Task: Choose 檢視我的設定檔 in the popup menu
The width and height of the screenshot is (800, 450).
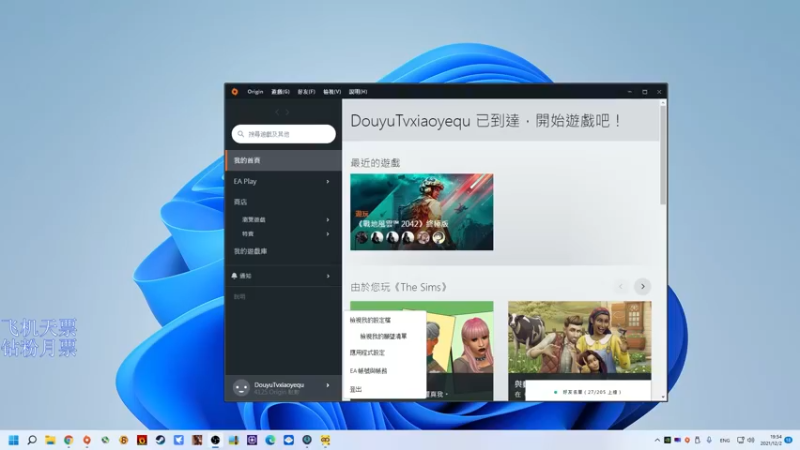Action: 370,320
